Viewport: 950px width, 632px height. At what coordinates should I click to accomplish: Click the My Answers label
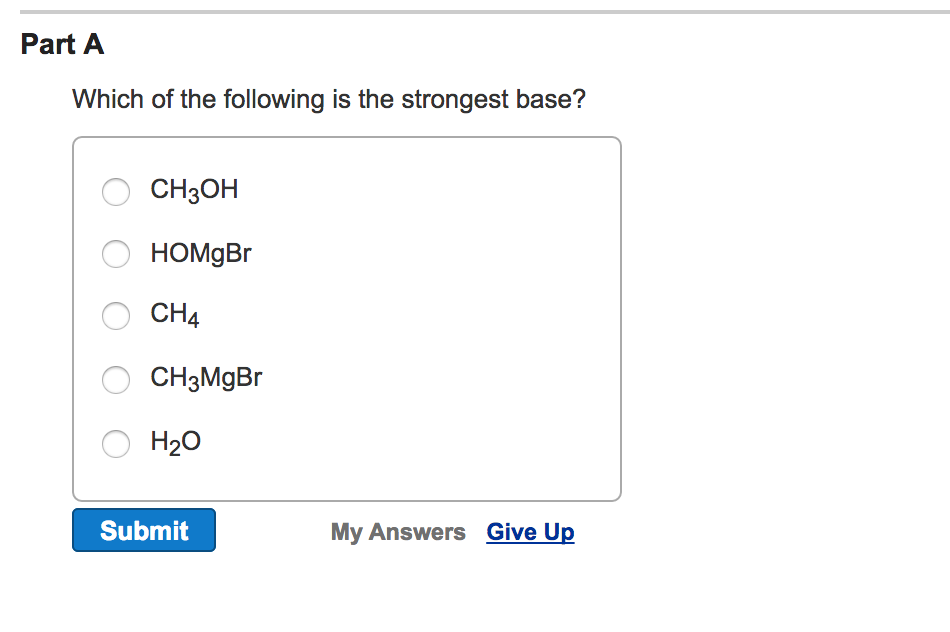click(x=398, y=531)
